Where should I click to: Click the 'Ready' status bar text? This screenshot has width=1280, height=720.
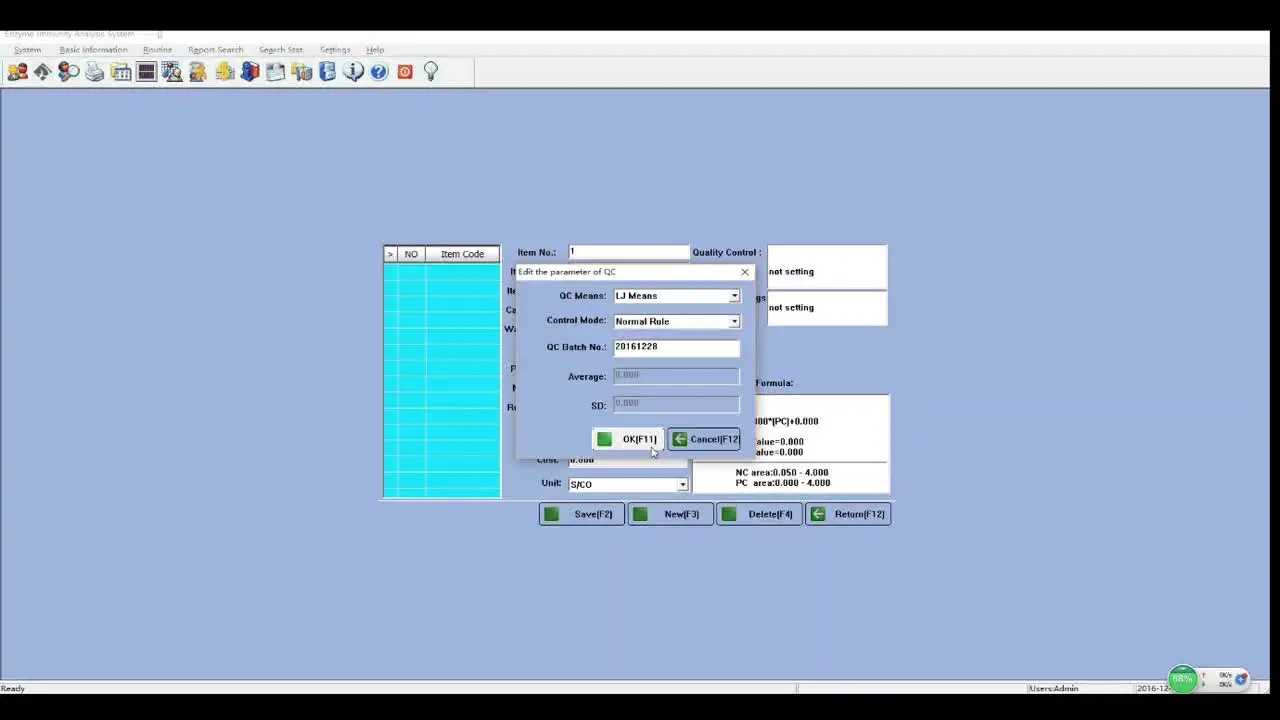(13, 688)
